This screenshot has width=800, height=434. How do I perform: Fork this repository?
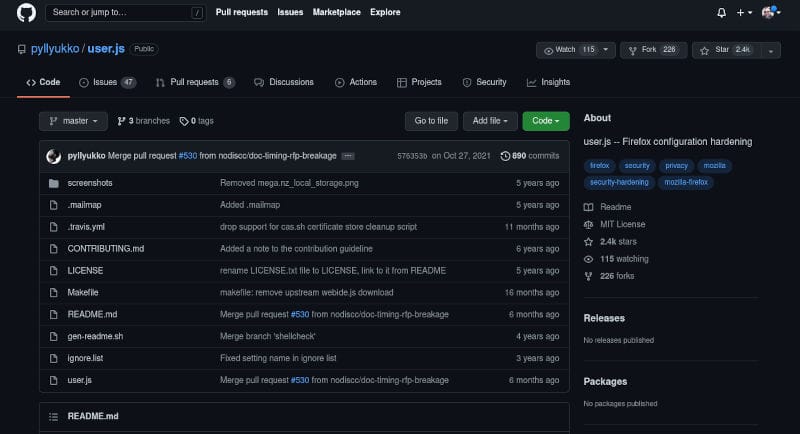click(653, 50)
